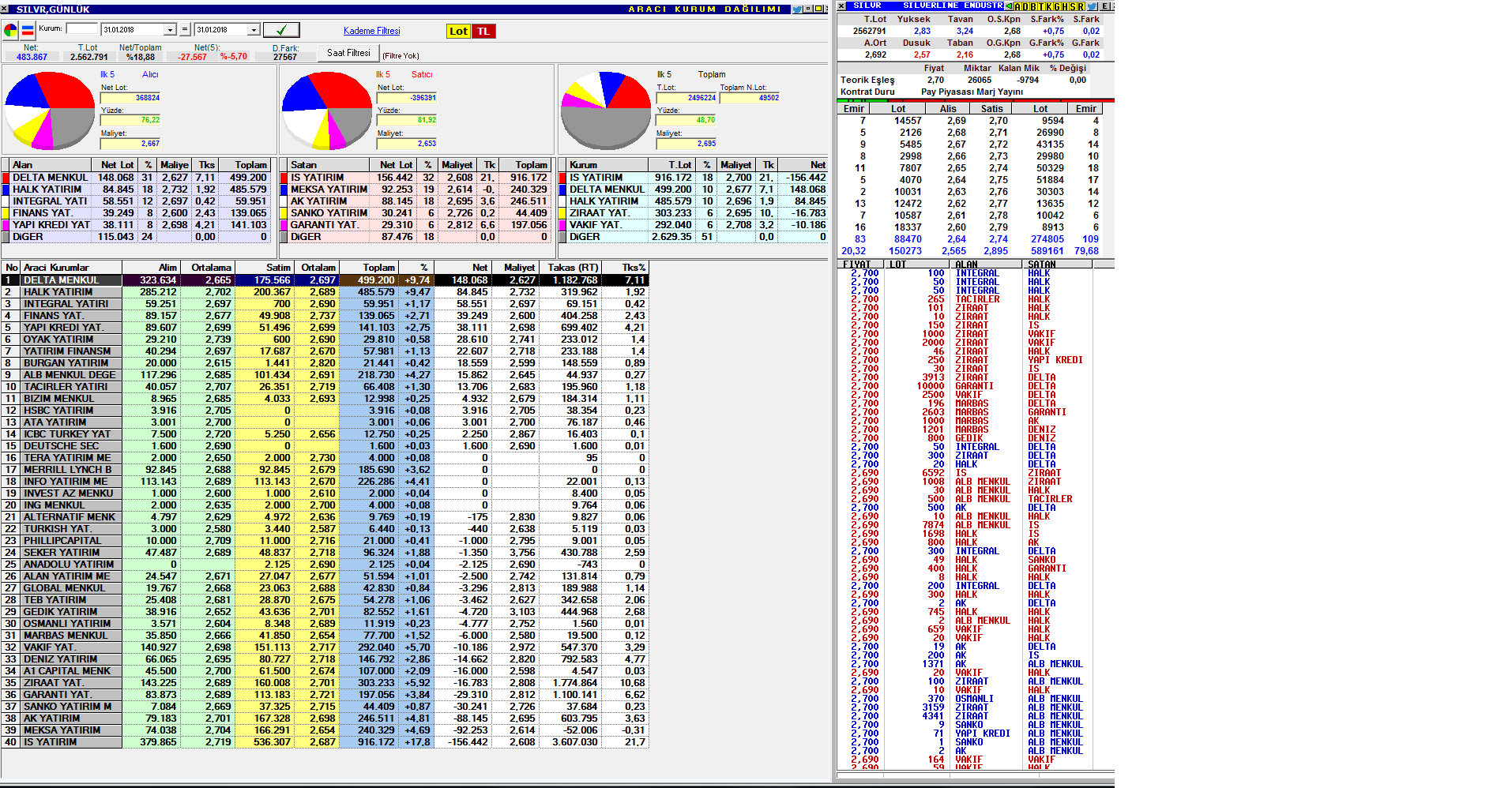Click the blue-red bar view icon
The width and height of the screenshot is (1512, 788).
28,31
